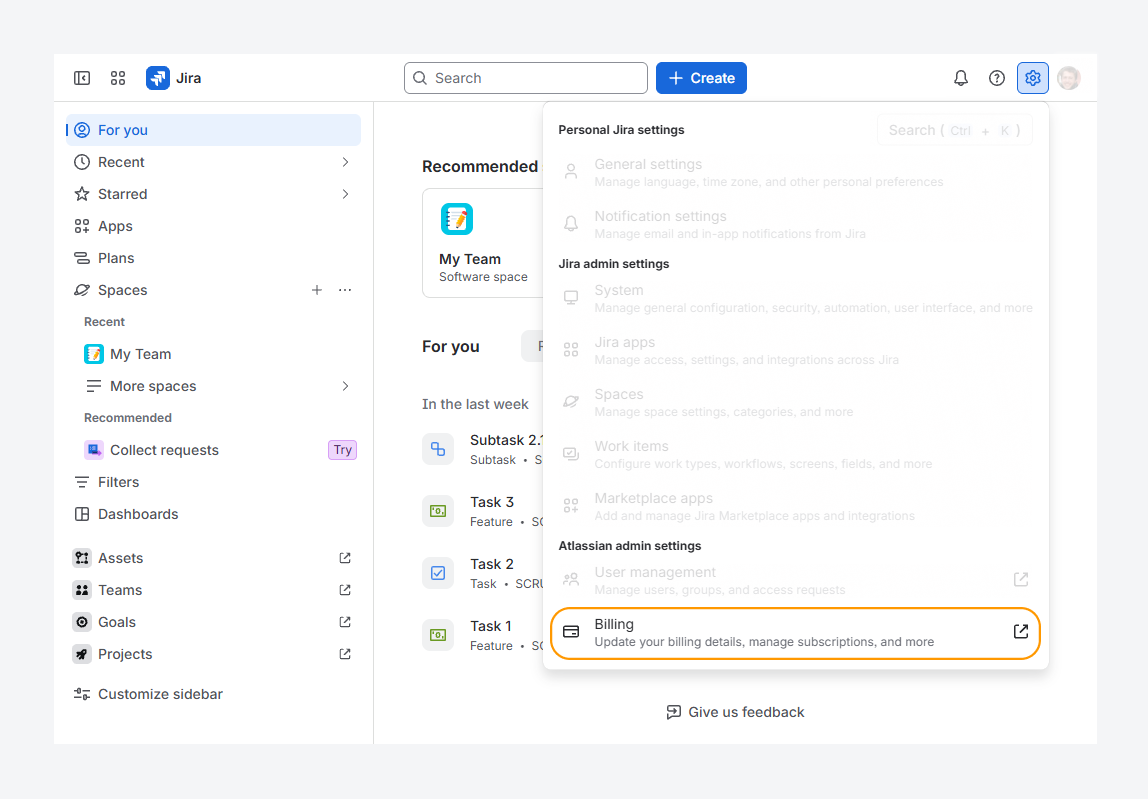The height and width of the screenshot is (799, 1148).
Task: Focus the top Search field
Action: (526, 78)
